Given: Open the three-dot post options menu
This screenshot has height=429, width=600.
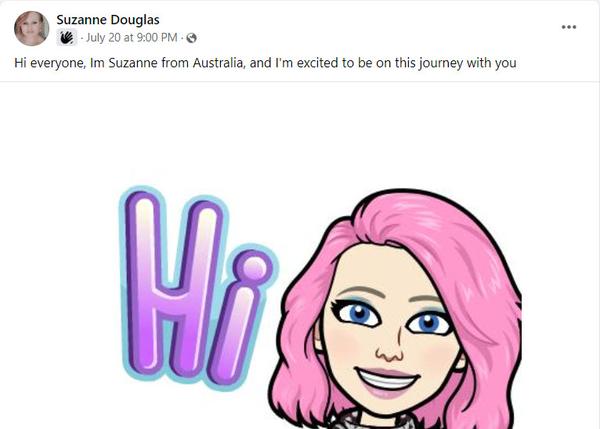Looking at the screenshot, I should pyautogui.click(x=569, y=27).
